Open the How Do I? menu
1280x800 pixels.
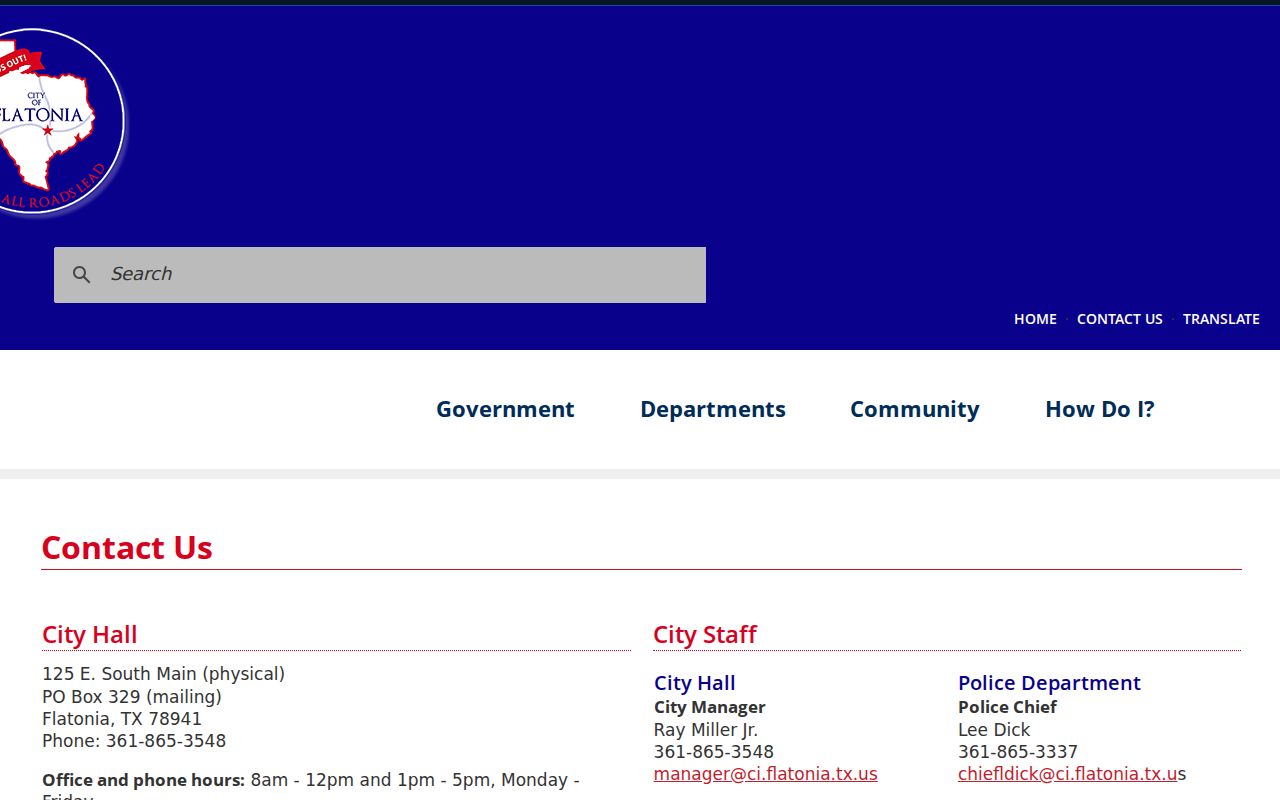click(1100, 409)
